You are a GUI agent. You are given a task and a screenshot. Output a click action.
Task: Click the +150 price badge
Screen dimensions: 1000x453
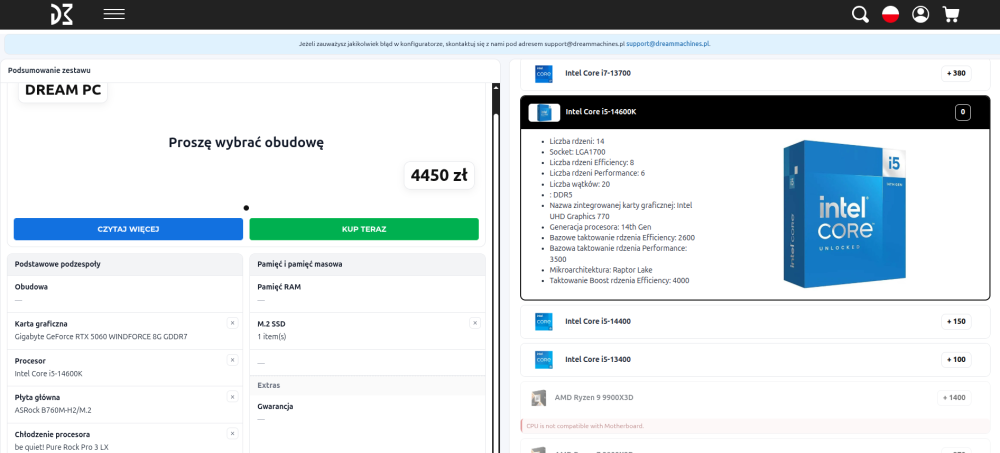[x=956, y=322]
